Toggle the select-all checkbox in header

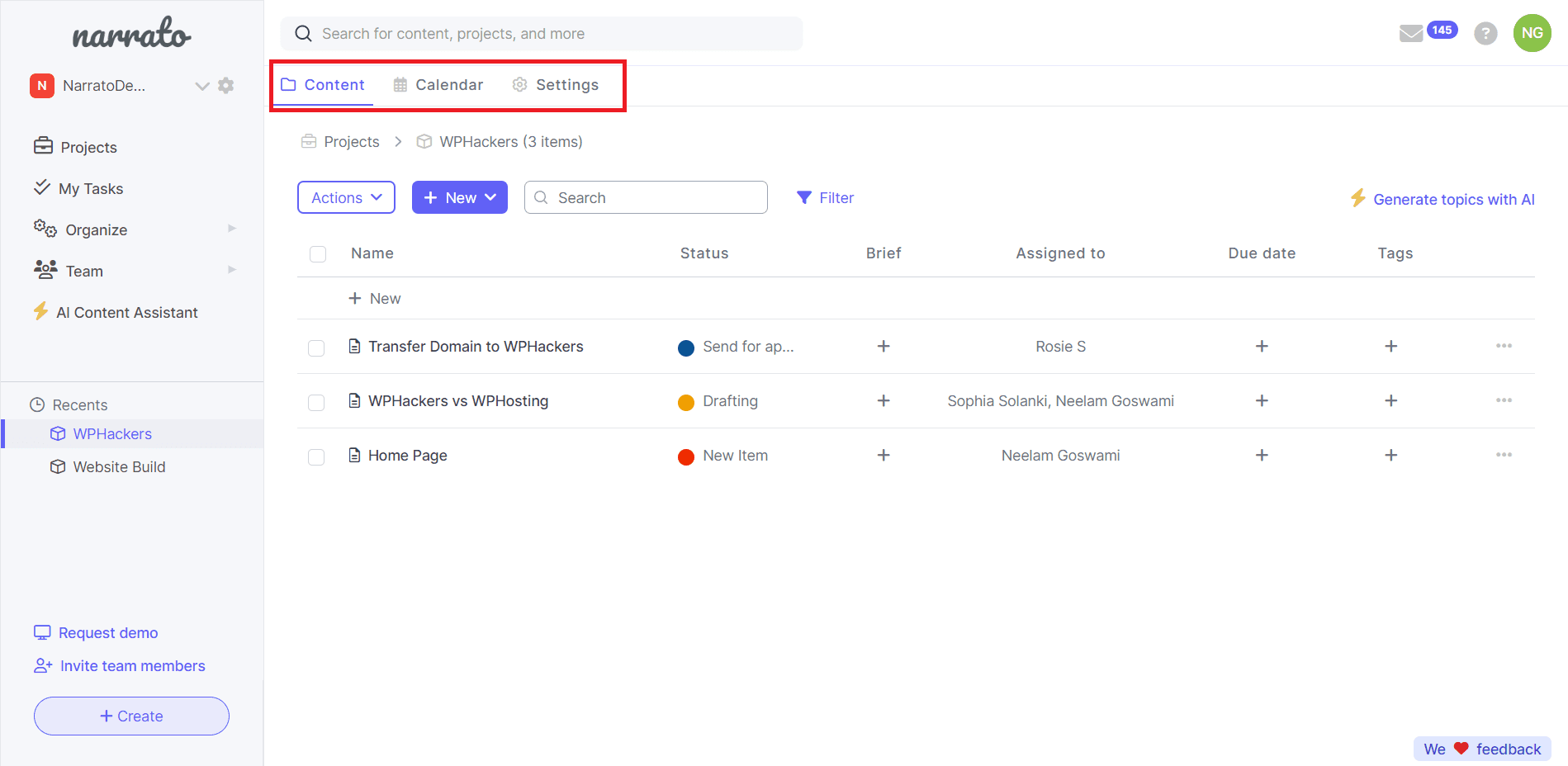[x=317, y=254]
